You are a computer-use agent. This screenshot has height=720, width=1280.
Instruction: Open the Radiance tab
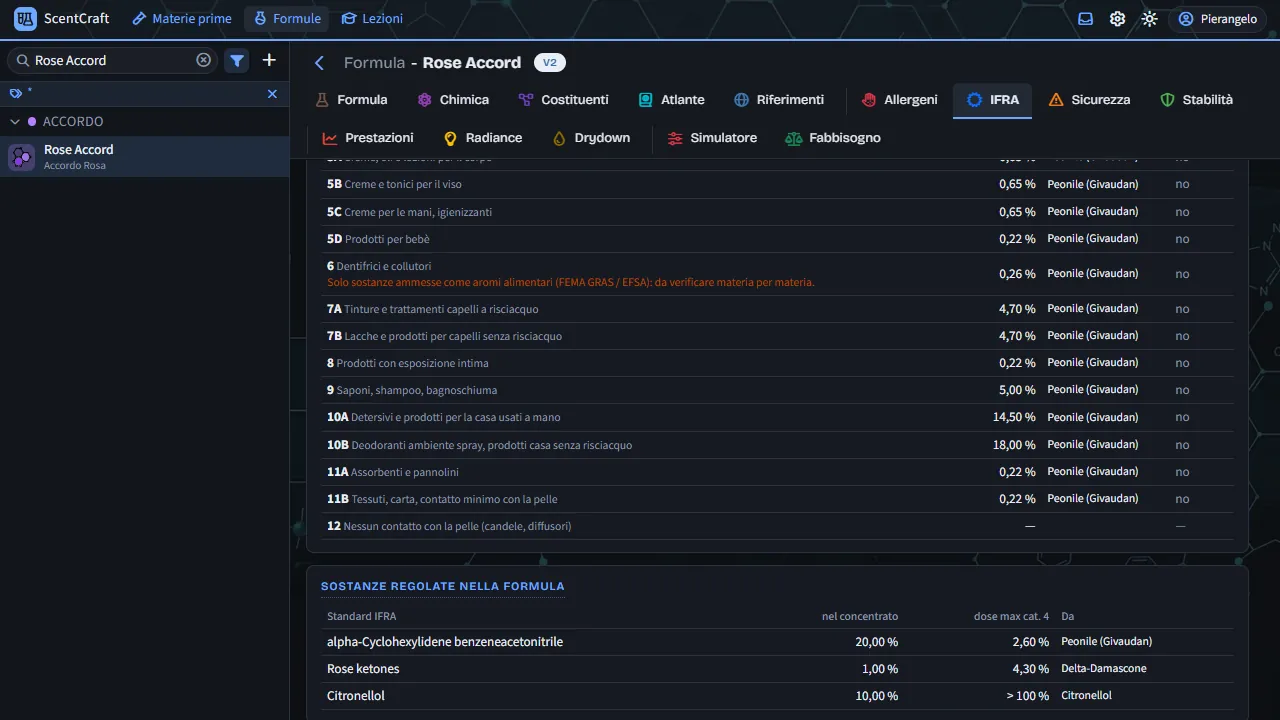pos(482,138)
